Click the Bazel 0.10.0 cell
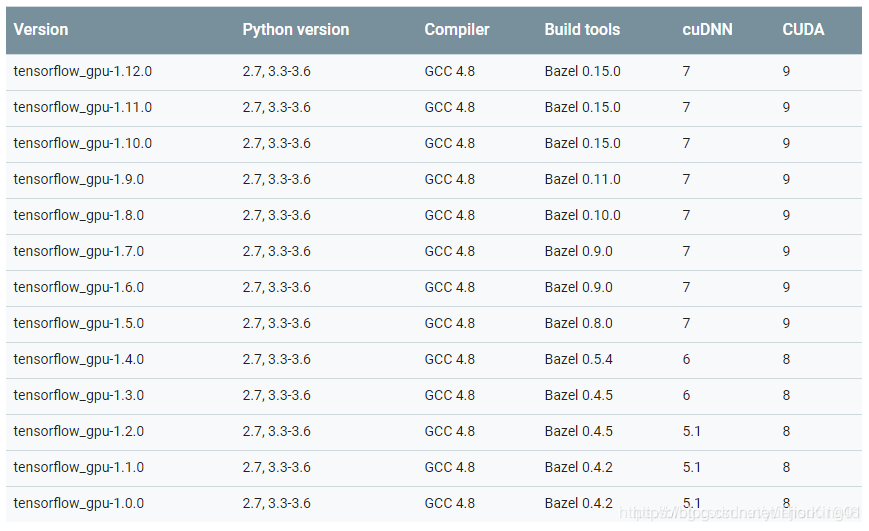 582,216
